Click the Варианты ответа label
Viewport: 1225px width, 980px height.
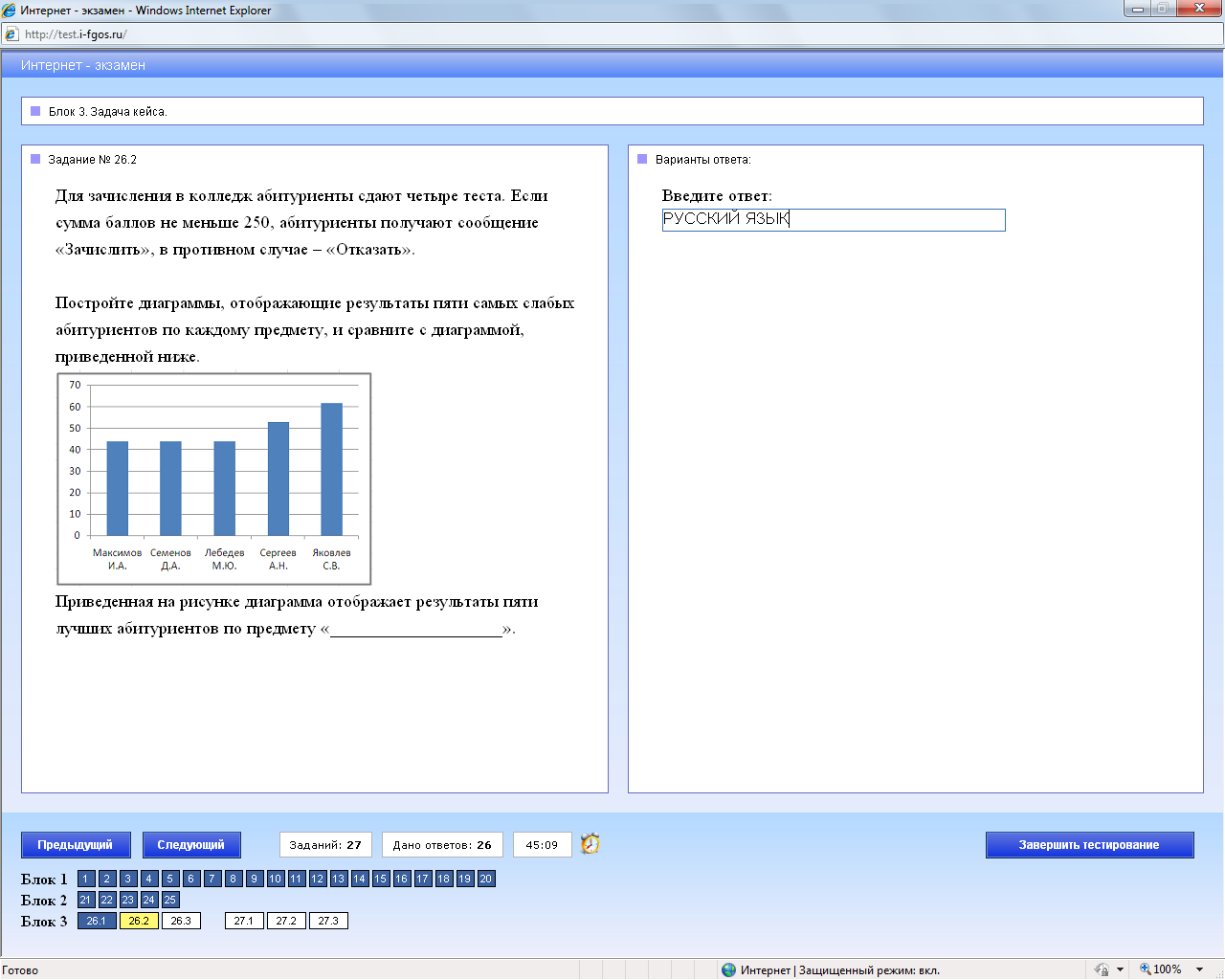(x=703, y=160)
